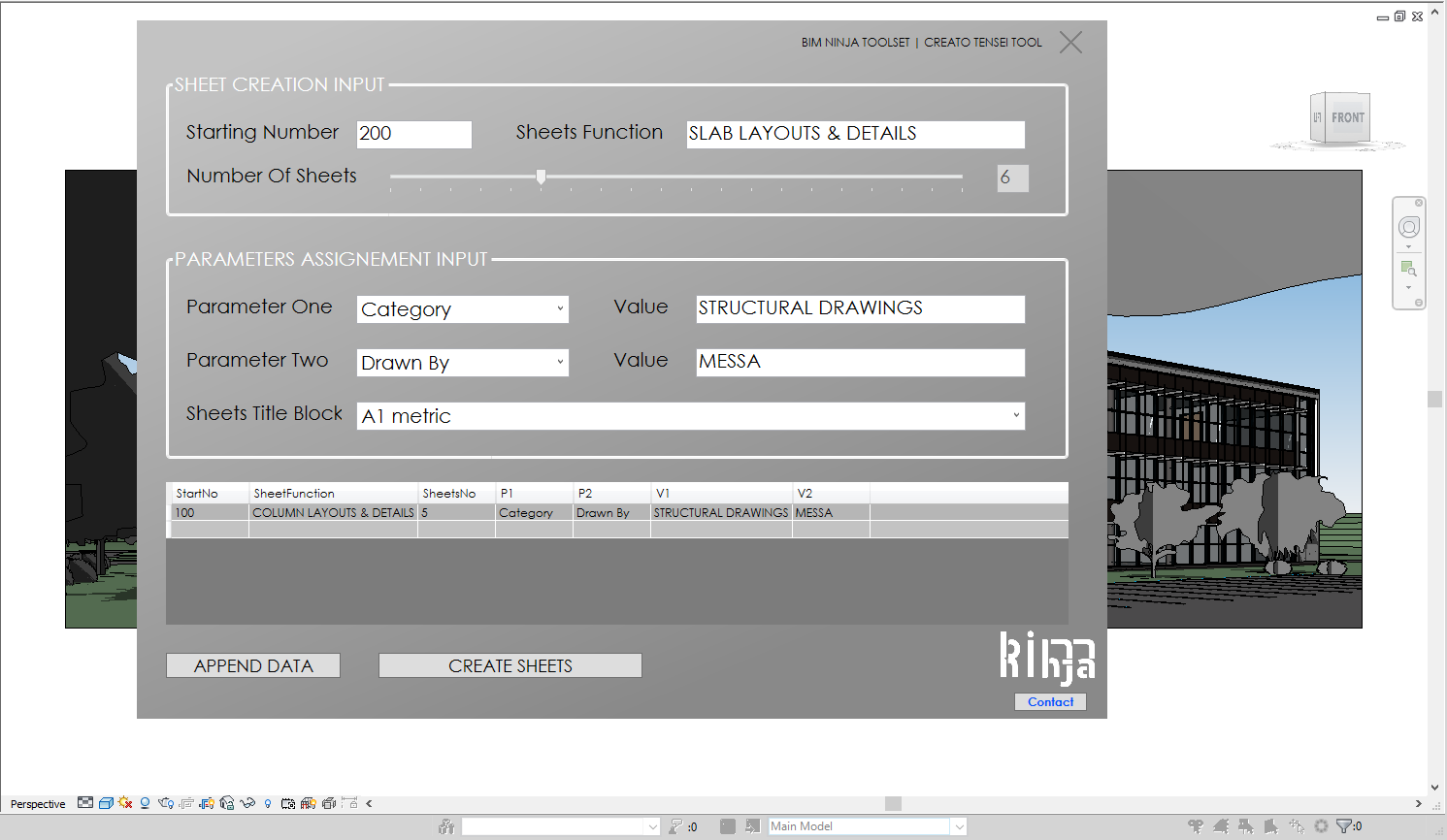The width and height of the screenshot is (1447, 840).
Task: Toggle Drag Elements on Selection icon
Action: click(x=1297, y=826)
